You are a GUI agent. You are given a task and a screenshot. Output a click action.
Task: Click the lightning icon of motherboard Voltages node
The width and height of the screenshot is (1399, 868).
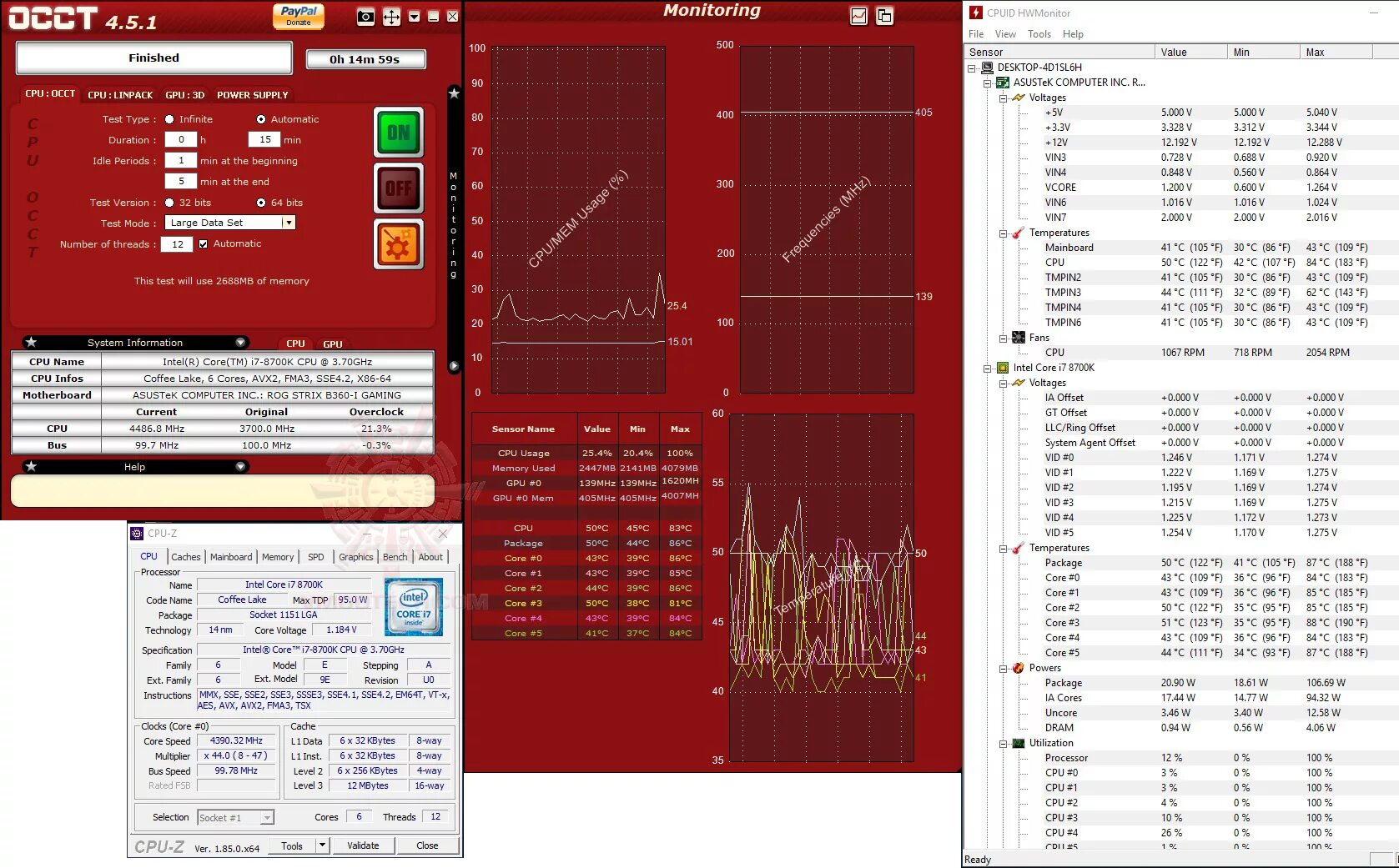click(1019, 98)
